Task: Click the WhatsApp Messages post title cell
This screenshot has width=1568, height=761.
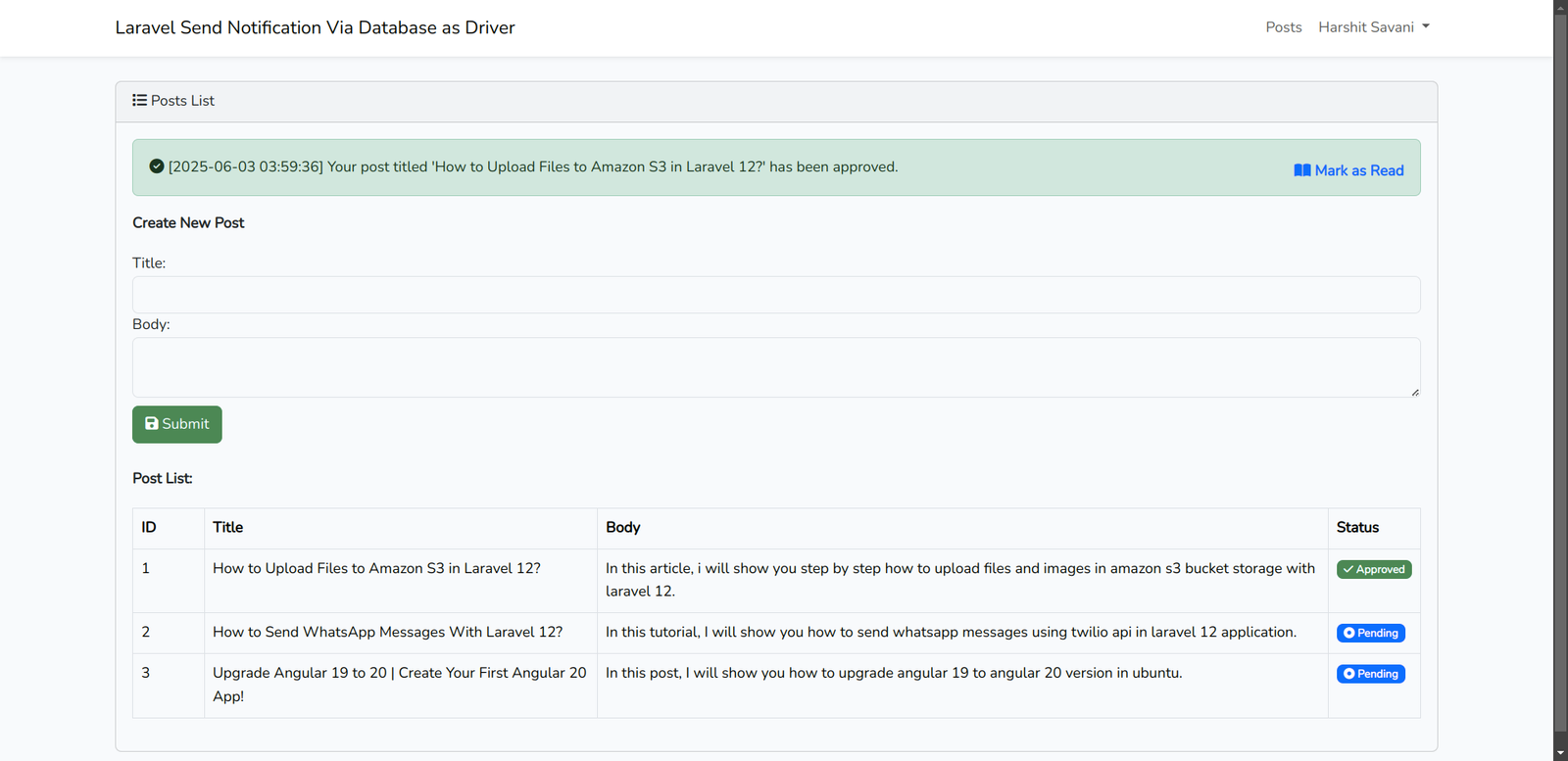Action: [387, 633]
